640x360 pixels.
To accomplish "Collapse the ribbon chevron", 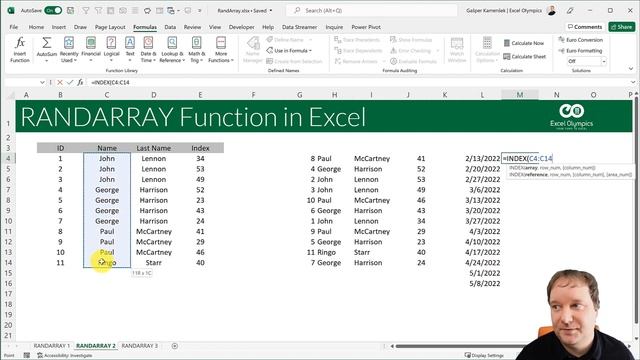I will pyautogui.click(x=631, y=69).
